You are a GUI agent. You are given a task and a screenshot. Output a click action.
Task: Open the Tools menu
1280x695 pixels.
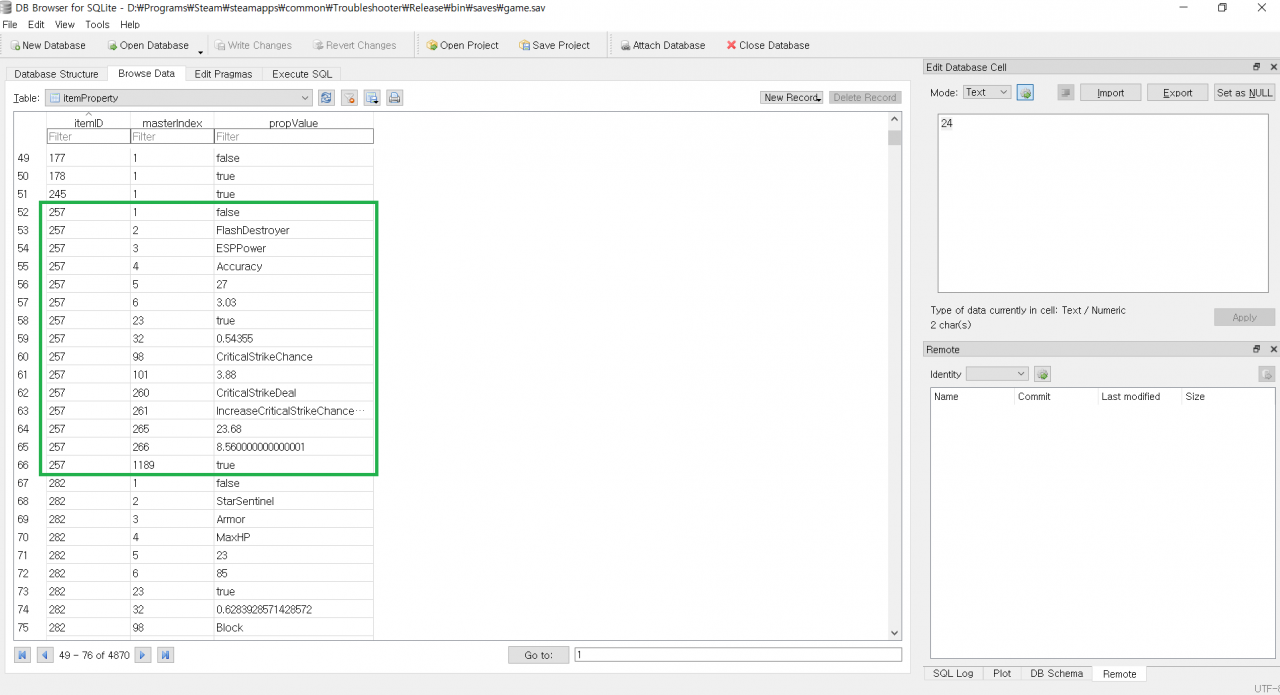97,24
